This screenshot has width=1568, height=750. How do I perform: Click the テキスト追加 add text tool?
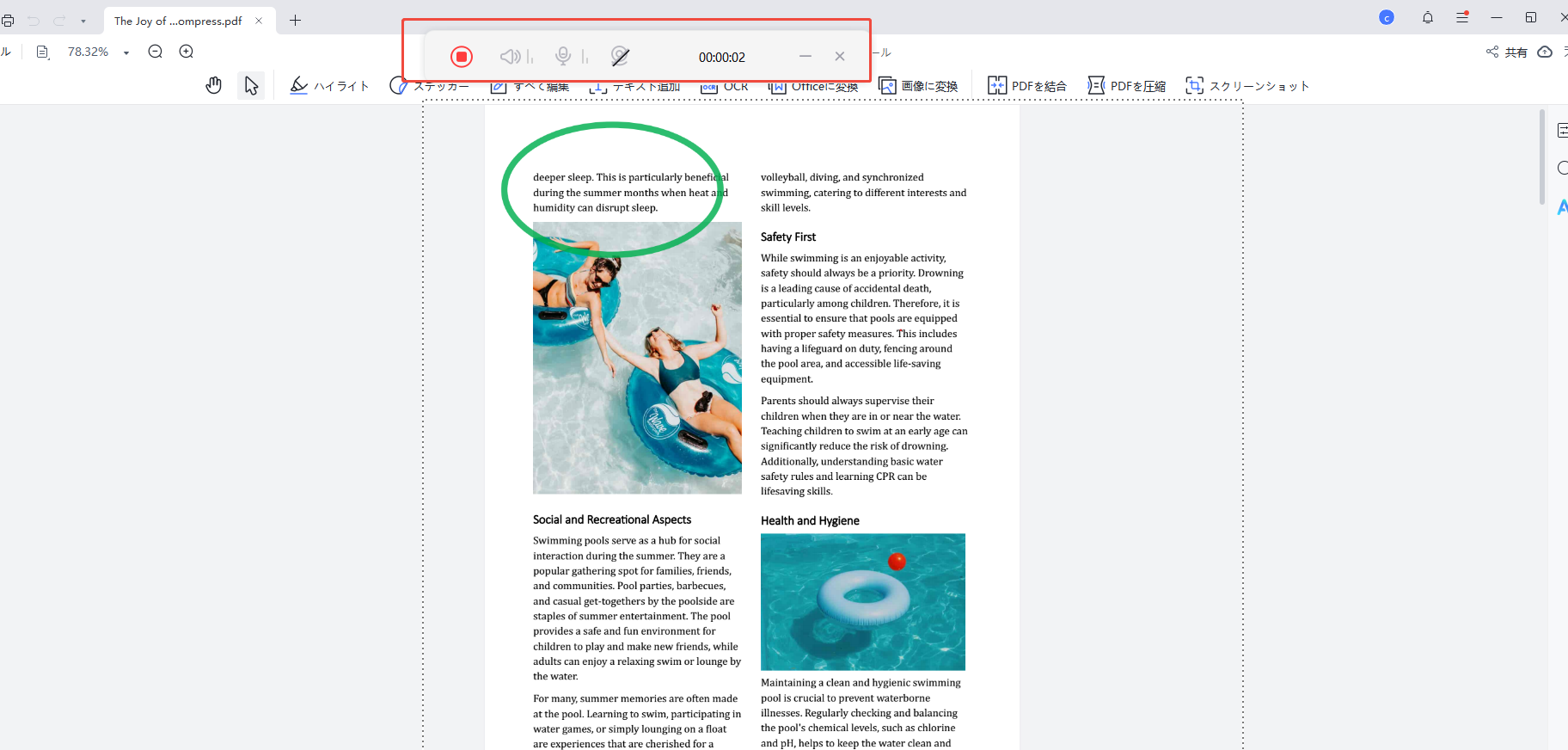(x=634, y=86)
